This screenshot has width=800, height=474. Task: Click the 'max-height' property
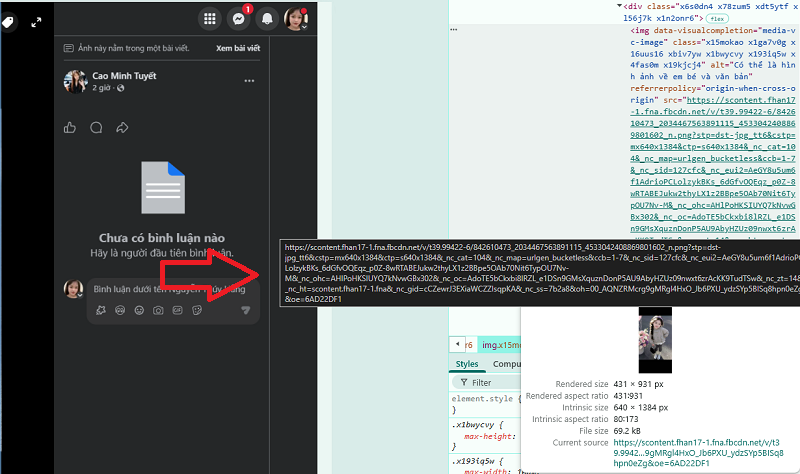coord(488,436)
